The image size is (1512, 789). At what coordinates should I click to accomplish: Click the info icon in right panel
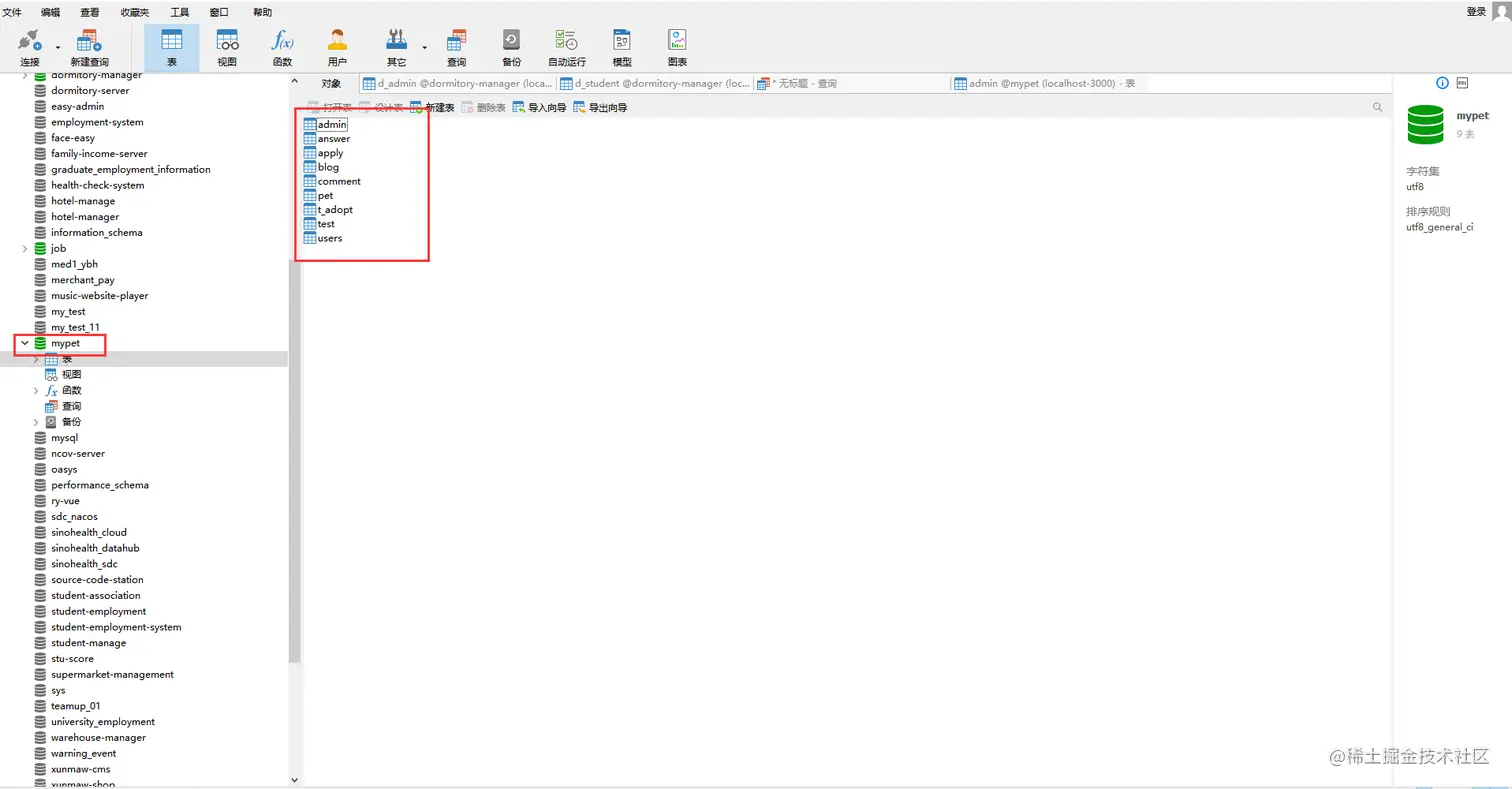(1442, 83)
